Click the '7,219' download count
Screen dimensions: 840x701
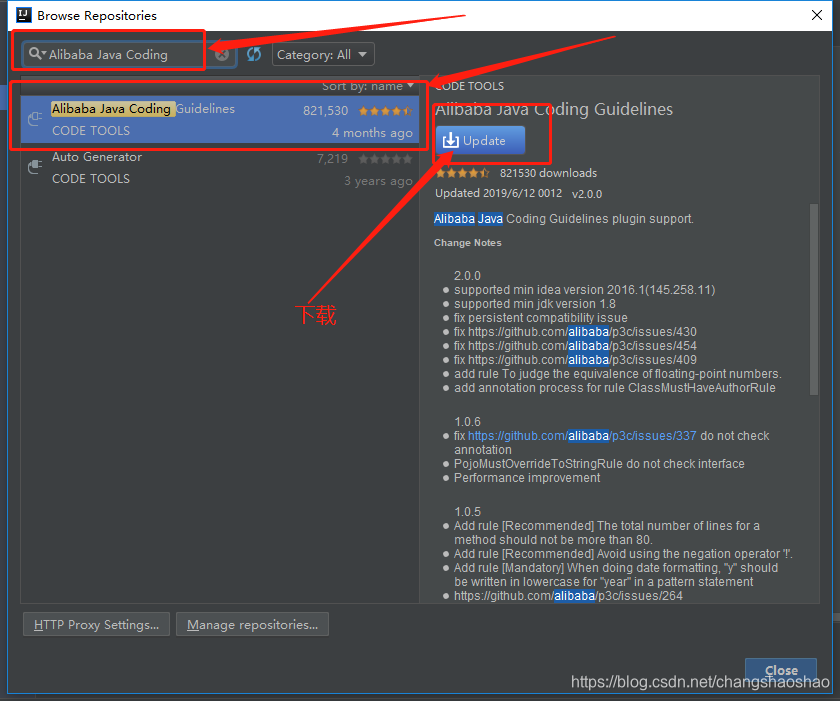(332, 159)
